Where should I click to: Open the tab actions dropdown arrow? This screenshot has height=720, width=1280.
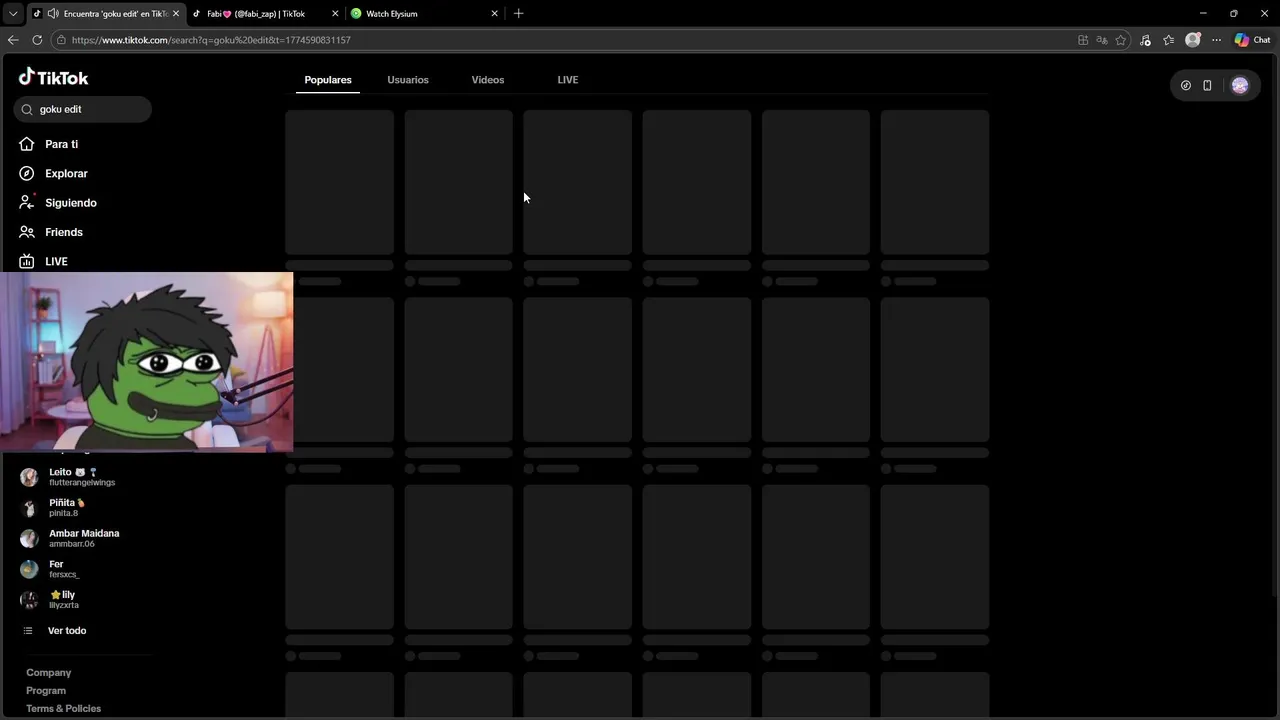click(13, 14)
